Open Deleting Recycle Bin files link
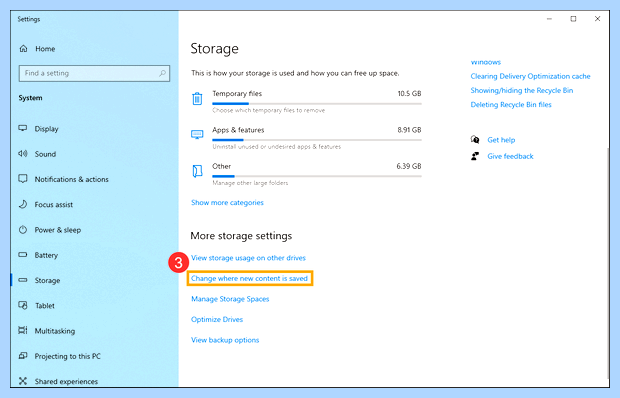The height and width of the screenshot is (398, 620). (x=511, y=105)
